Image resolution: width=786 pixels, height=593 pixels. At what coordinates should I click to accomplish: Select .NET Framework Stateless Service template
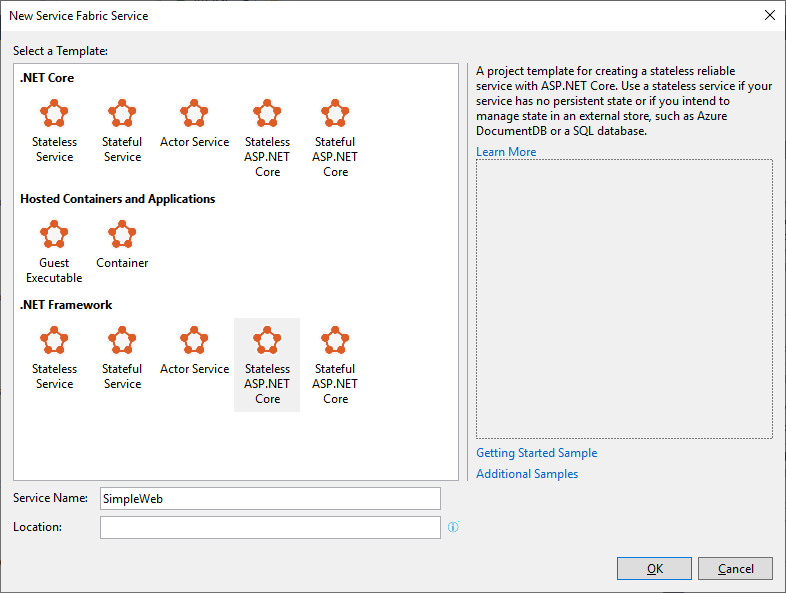[x=54, y=357]
